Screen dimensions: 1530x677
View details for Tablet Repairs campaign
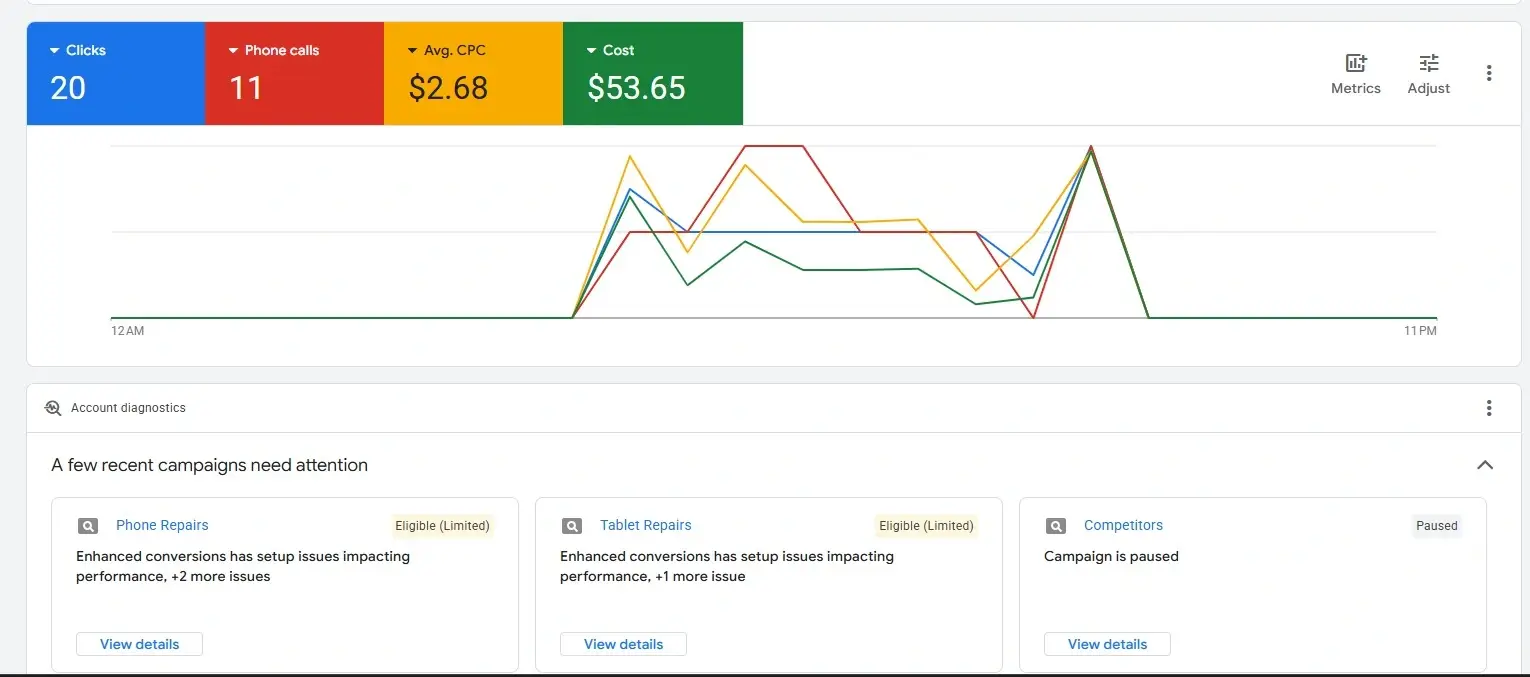623,644
